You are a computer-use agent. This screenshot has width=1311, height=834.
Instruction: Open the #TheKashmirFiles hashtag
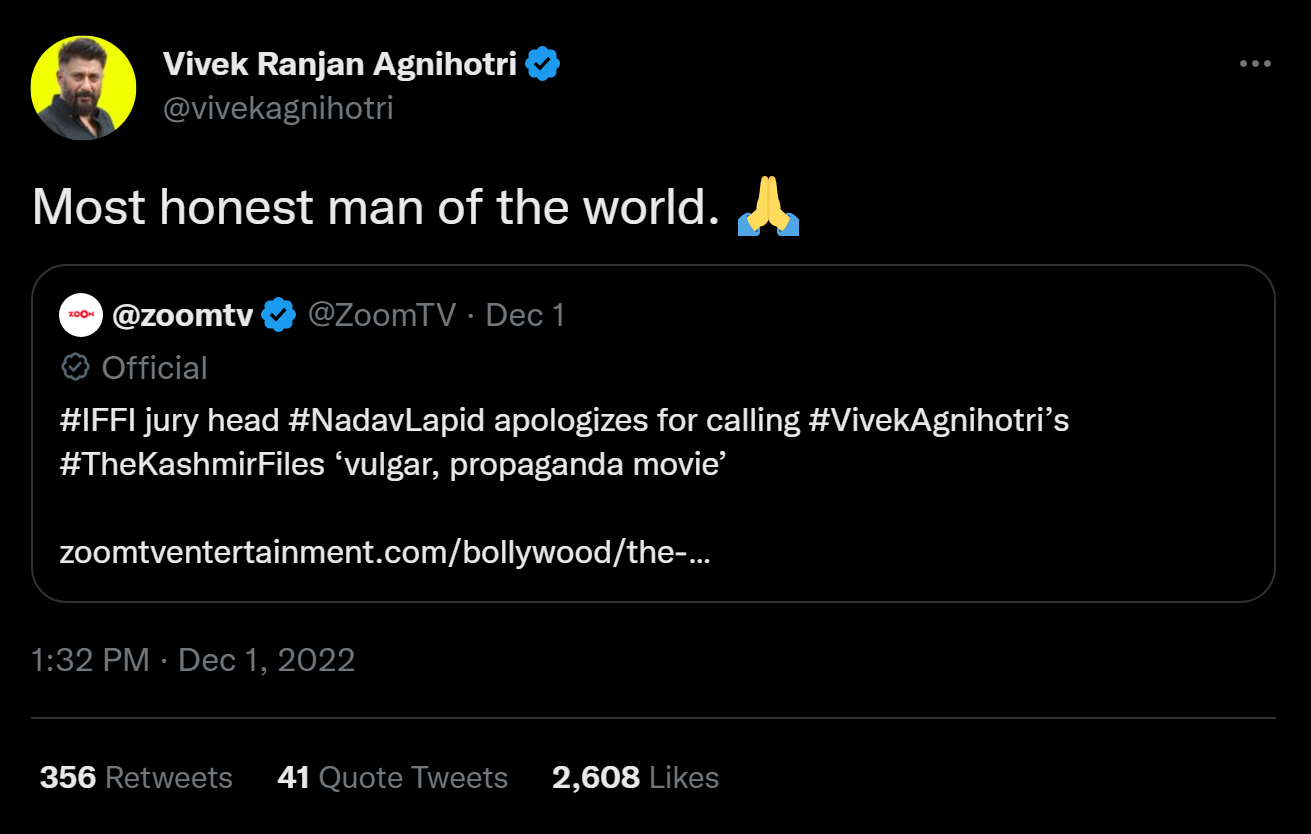point(190,466)
